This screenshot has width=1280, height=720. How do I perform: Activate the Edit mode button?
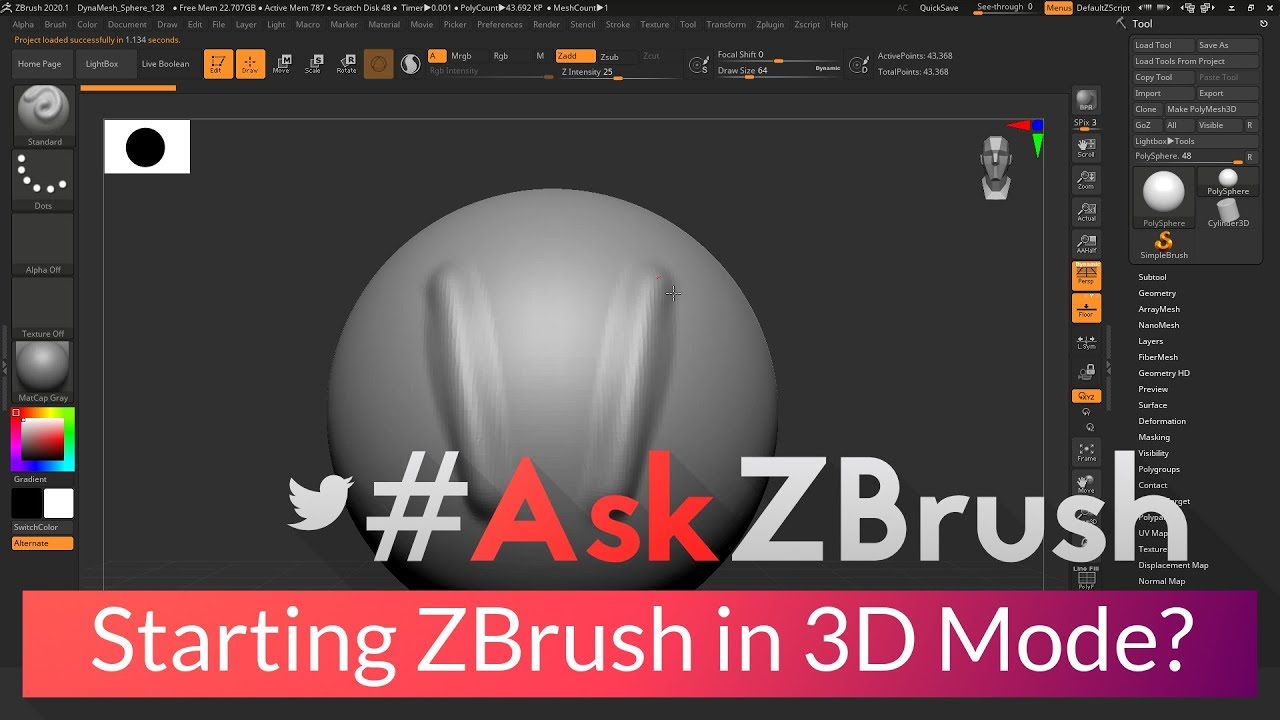pos(218,64)
